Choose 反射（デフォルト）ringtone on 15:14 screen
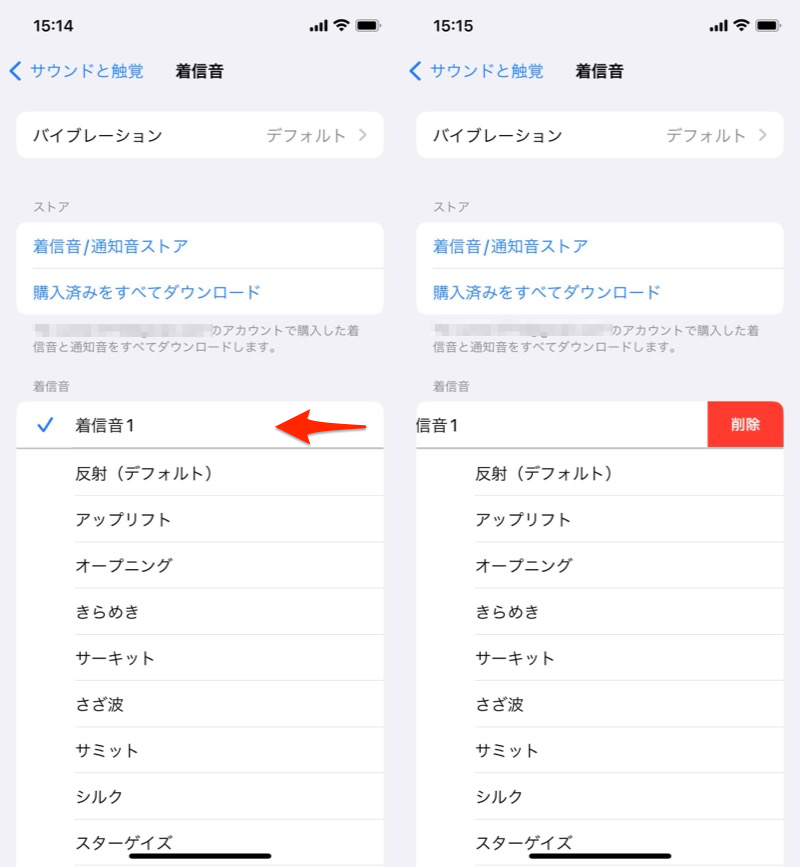Image resolution: width=800 pixels, height=867 pixels. (144, 473)
